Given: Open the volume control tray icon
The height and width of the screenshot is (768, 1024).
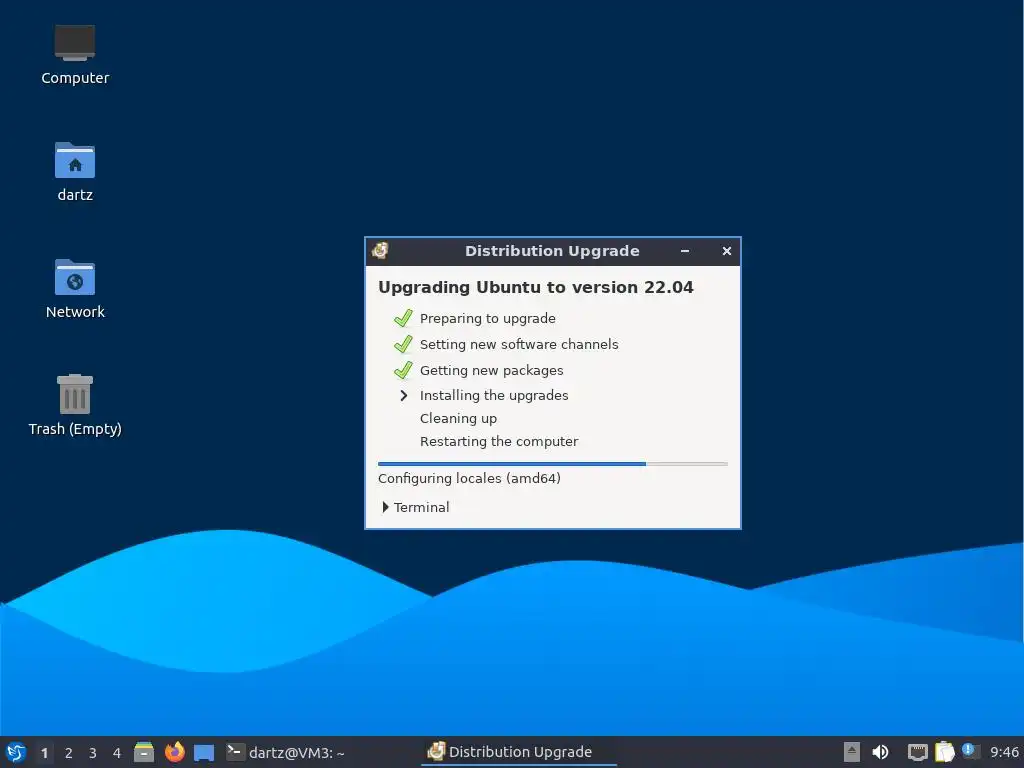Looking at the screenshot, I should tap(880, 752).
